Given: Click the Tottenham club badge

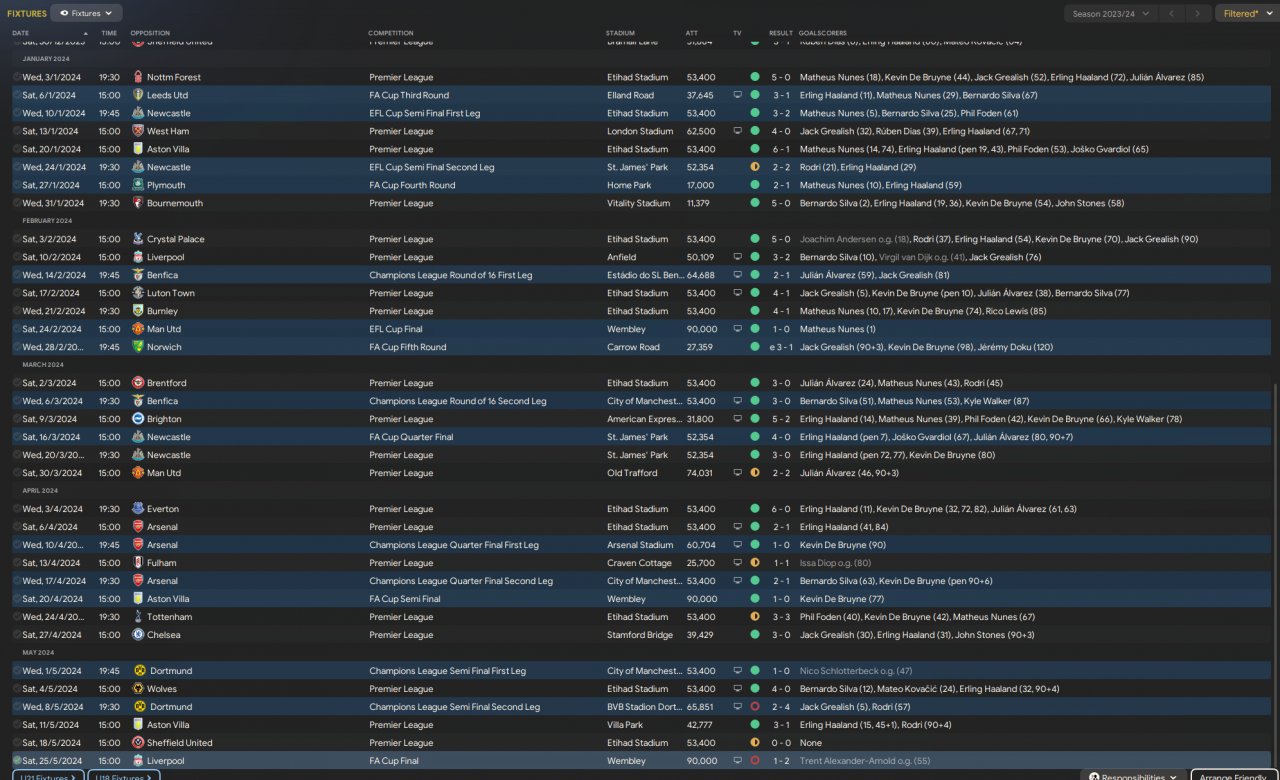Looking at the screenshot, I should [x=138, y=617].
